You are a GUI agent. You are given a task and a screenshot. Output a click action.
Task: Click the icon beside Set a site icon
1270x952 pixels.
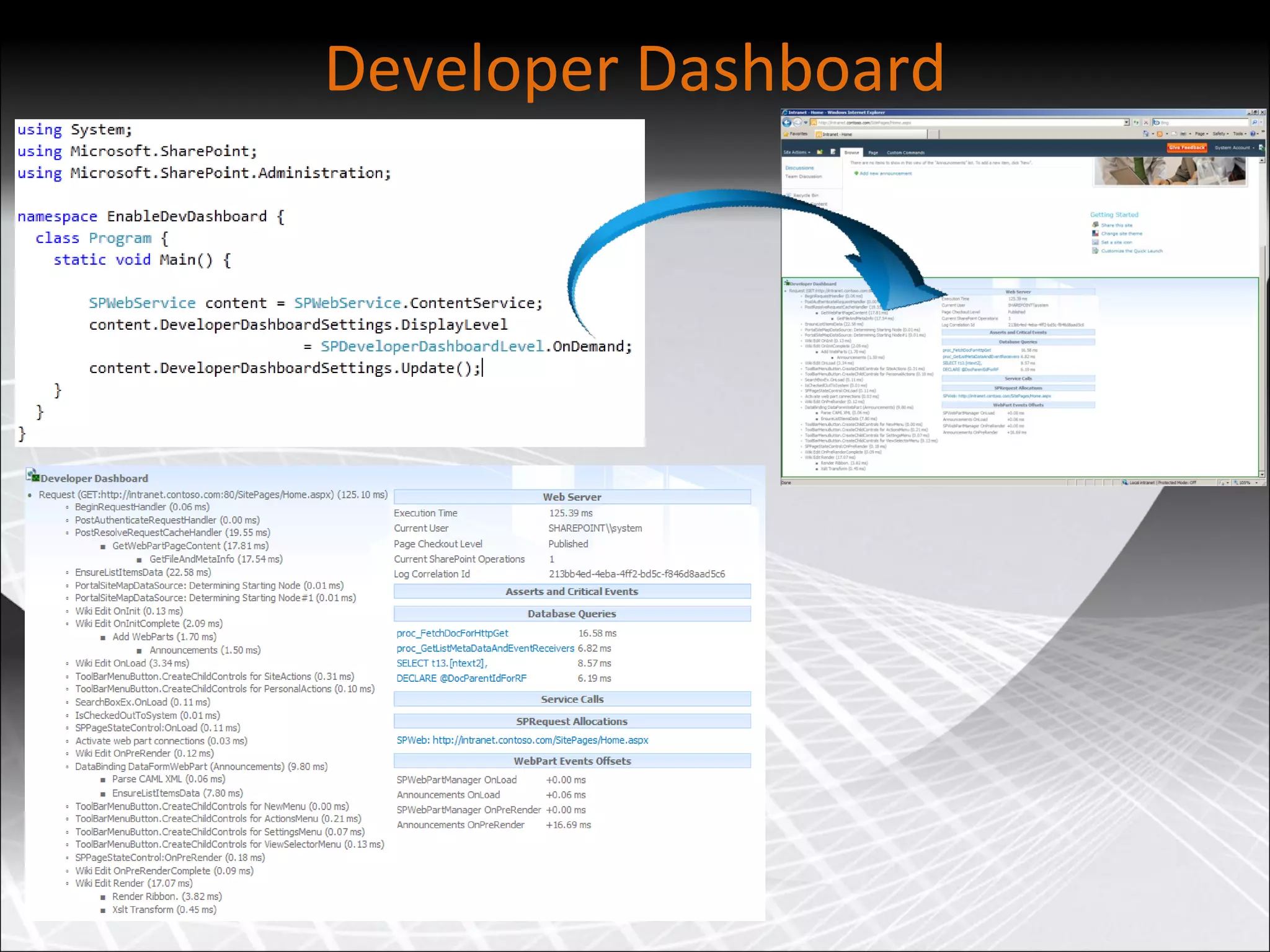click(1095, 242)
